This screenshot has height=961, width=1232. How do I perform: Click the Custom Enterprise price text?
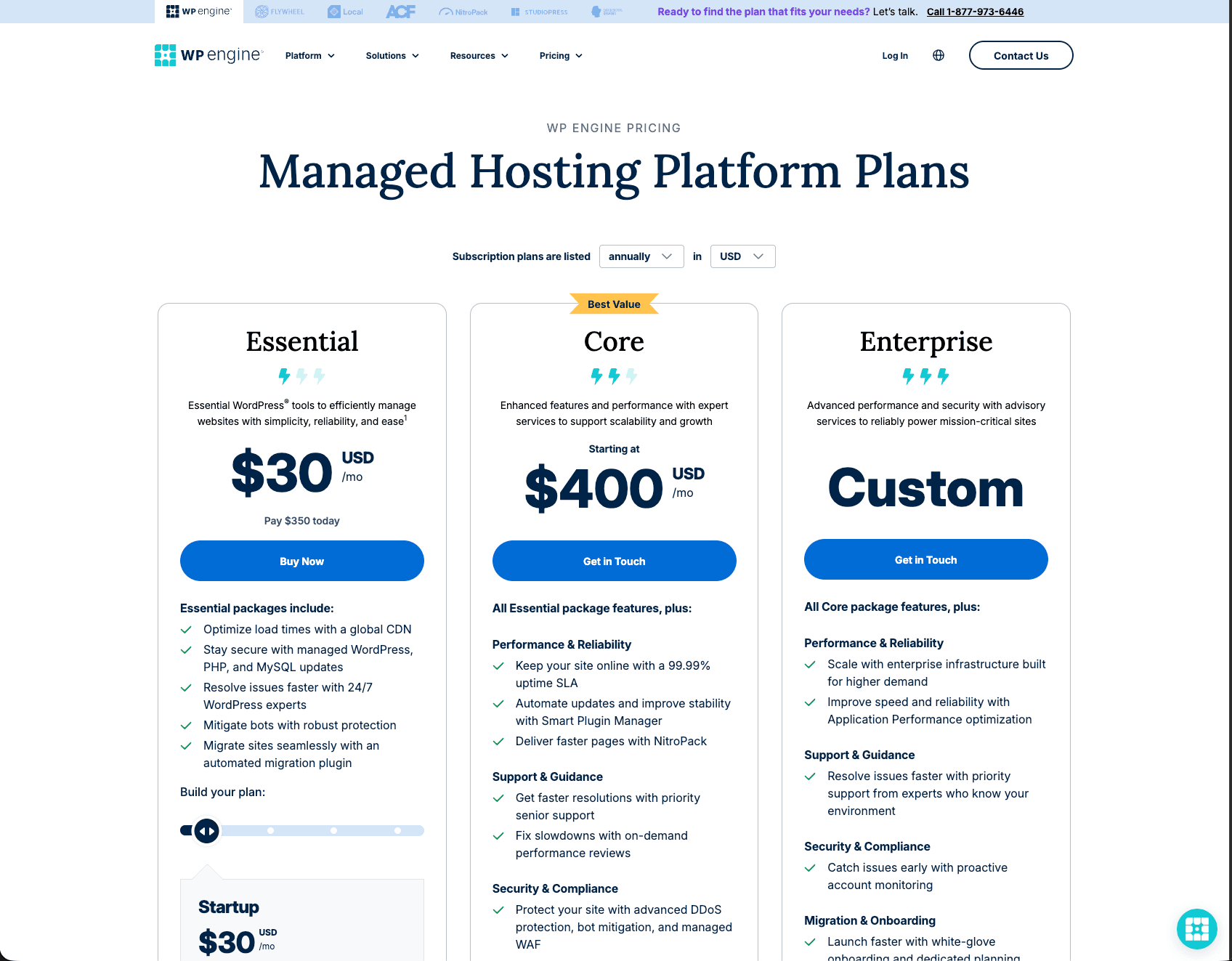(x=926, y=488)
